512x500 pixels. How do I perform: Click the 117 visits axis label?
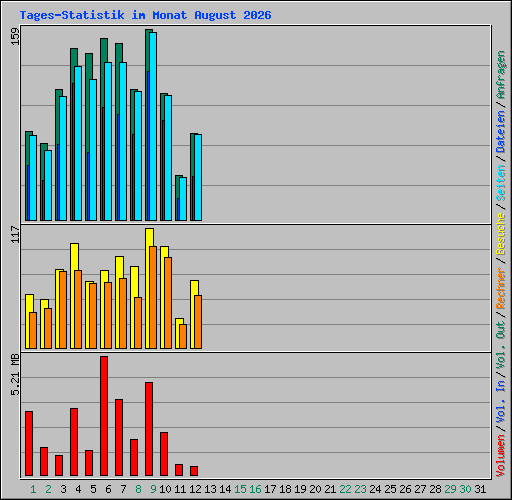tap(15, 234)
